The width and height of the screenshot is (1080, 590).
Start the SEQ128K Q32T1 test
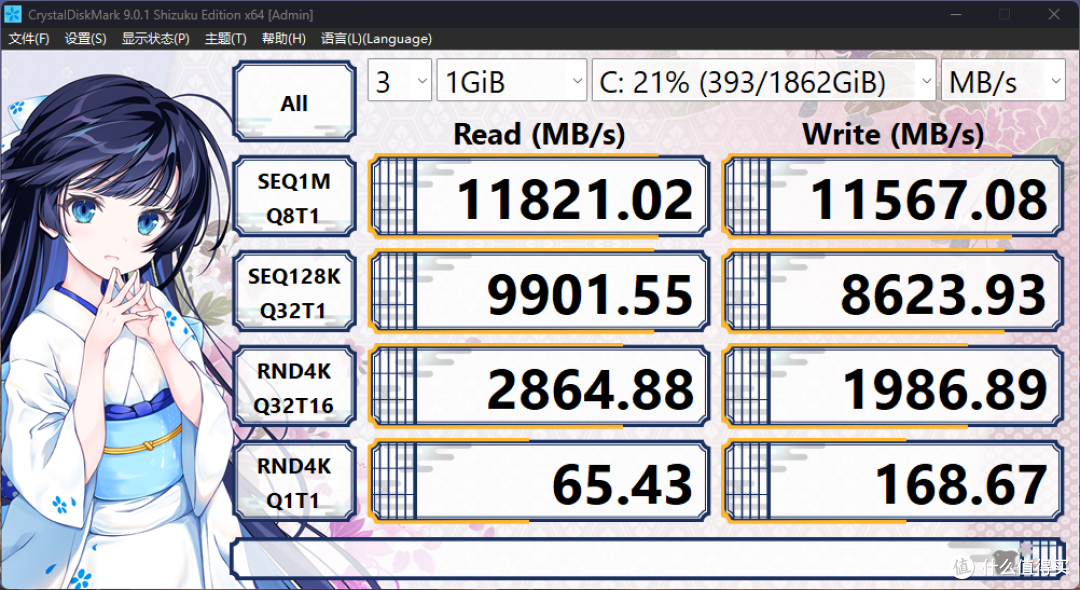pos(294,293)
